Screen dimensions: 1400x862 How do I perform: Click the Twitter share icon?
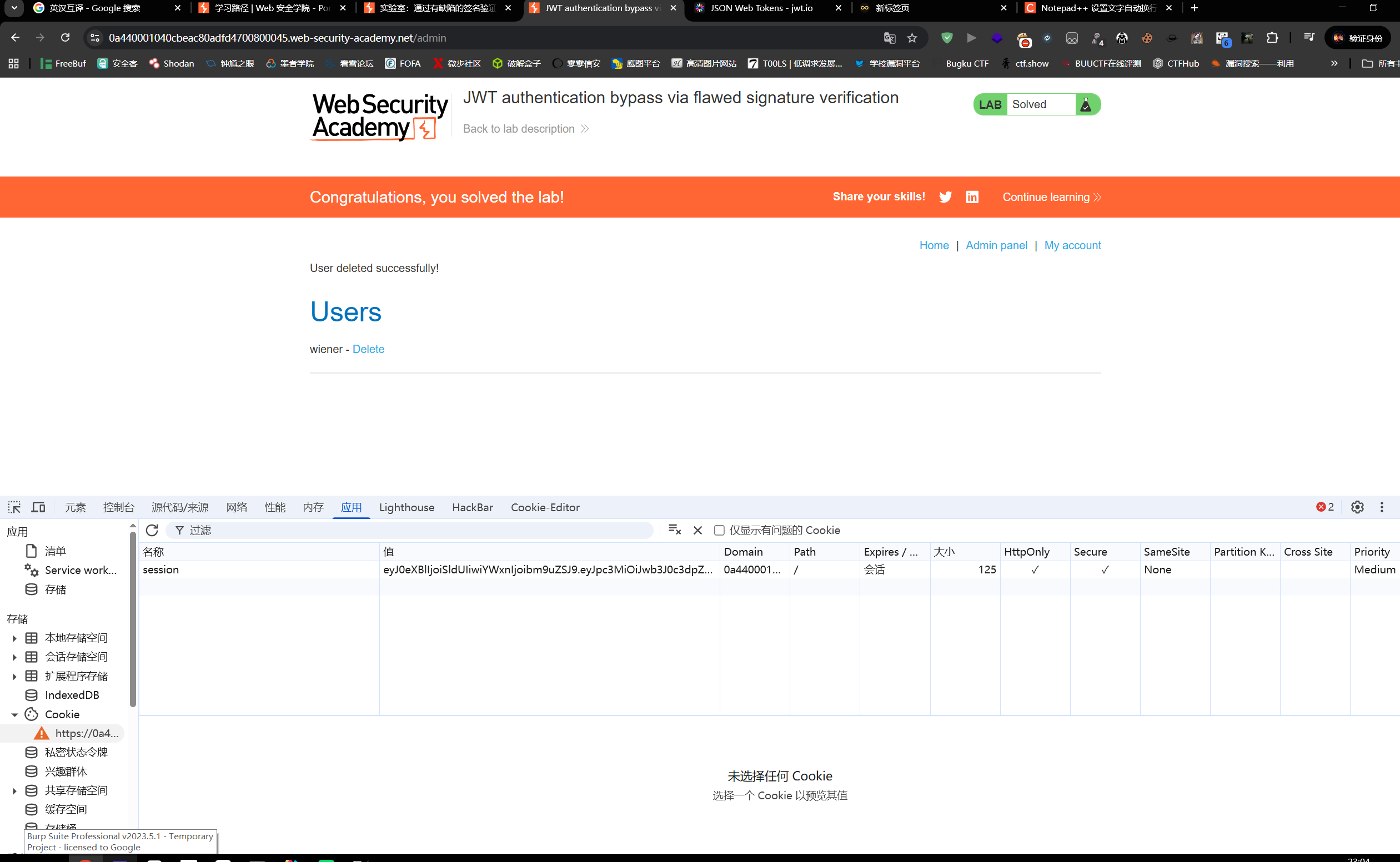pyautogui.click(x=945, y=196)
